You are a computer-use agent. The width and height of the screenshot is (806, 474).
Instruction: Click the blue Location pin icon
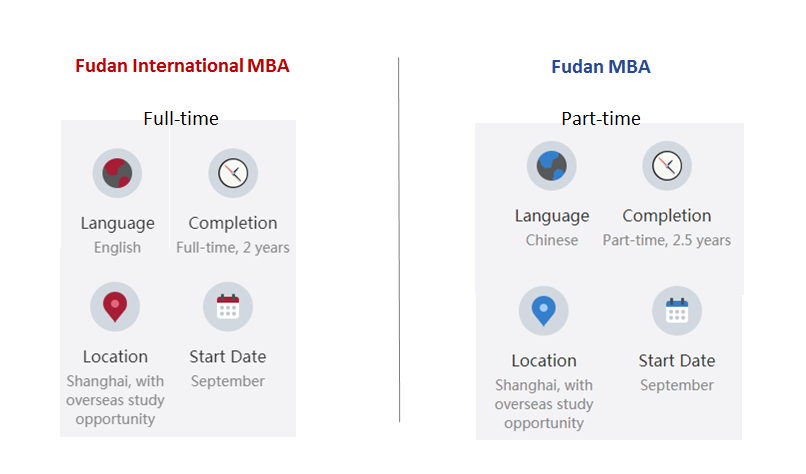[x=543, y=311]
